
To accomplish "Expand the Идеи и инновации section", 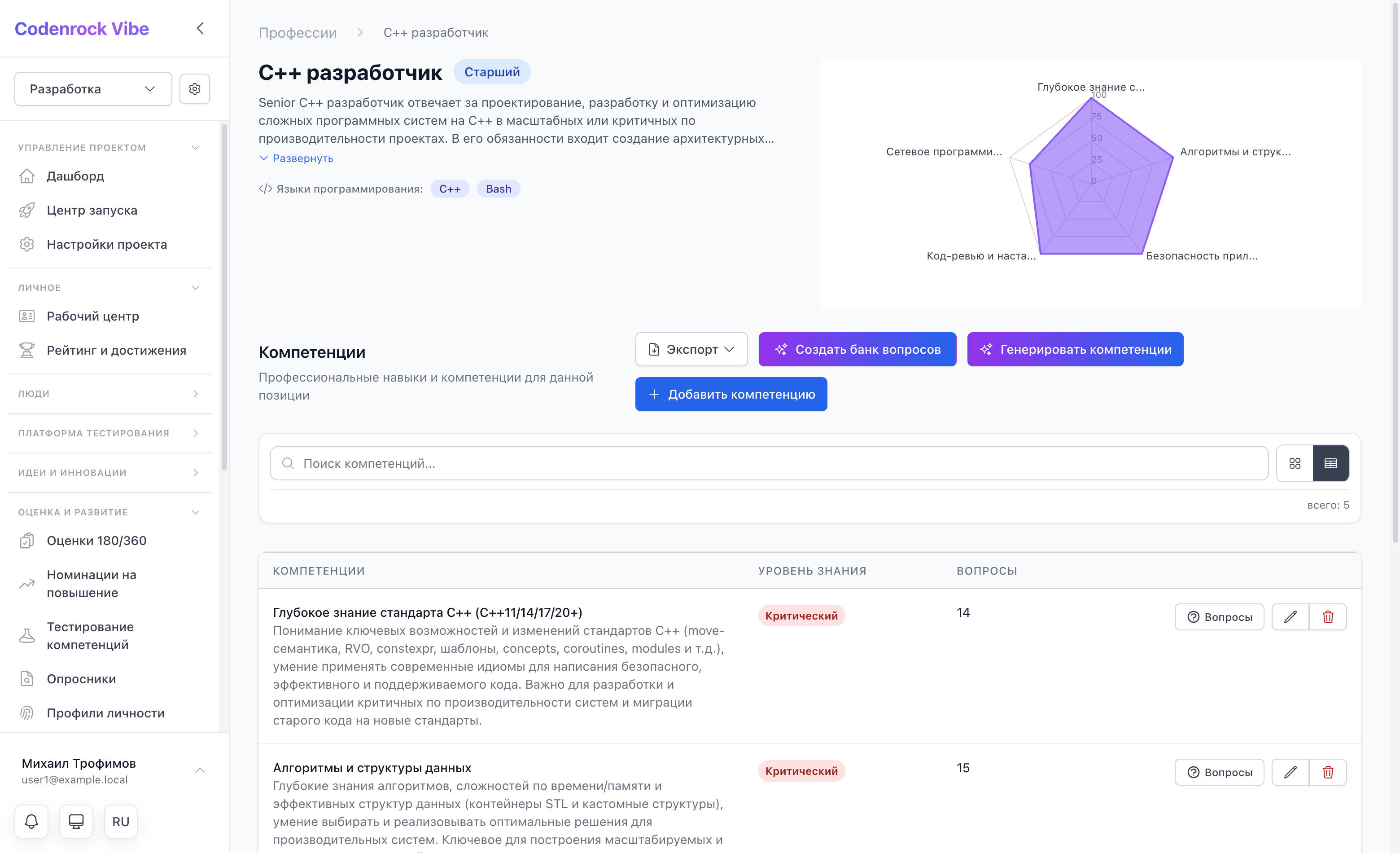I will coord(196,472).
